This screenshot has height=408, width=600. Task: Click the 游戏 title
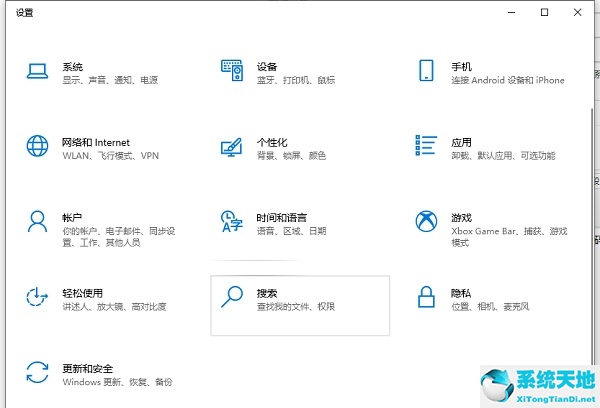[x=461, y=218]
